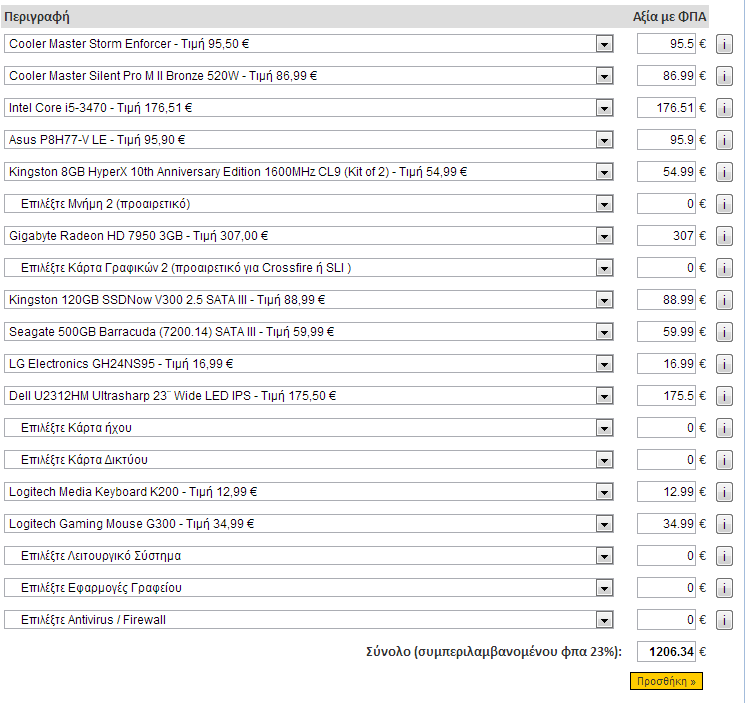745x703 pixels.
Task: Select the 88.99 price field
Action: (x=666, y=300)
